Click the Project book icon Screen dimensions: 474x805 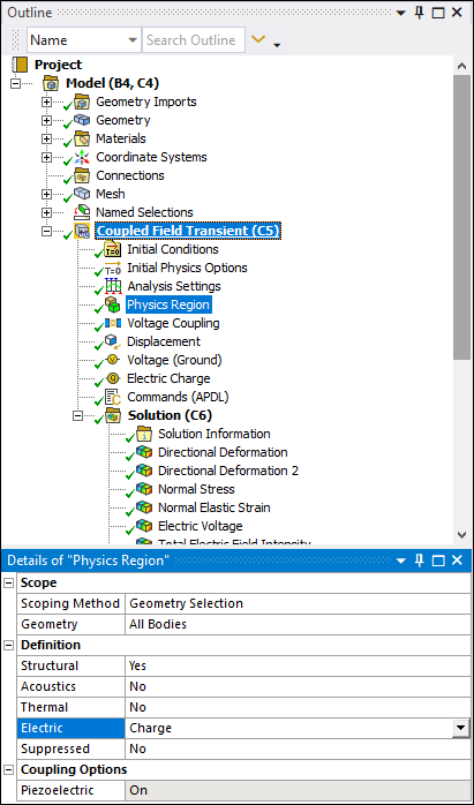(x=20, y=65)
